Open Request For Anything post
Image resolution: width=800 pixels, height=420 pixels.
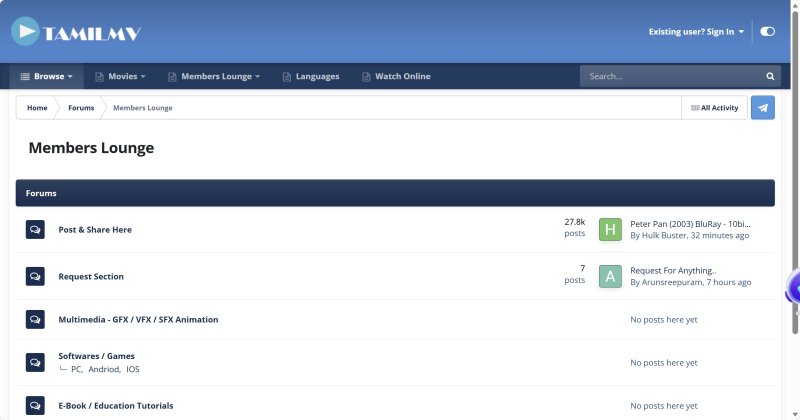pos(673,270)
